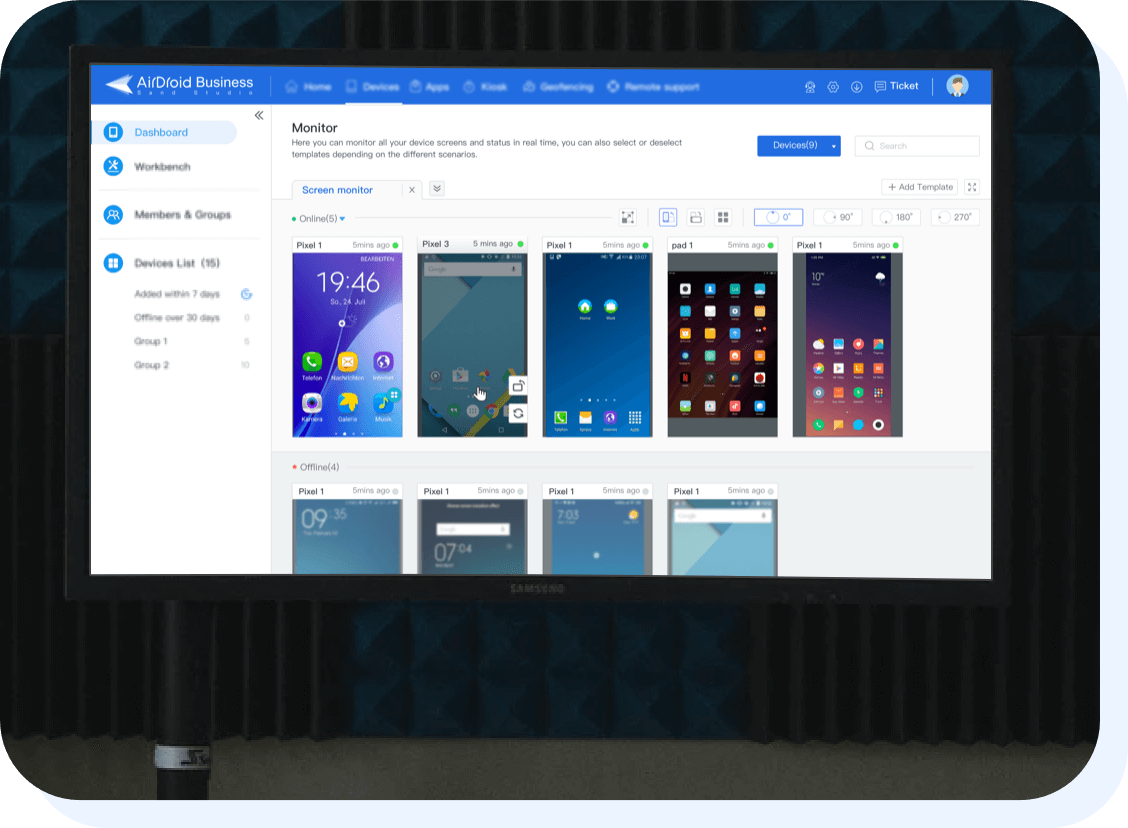Open the Kiosk tab in top navigation

(485, 86)
